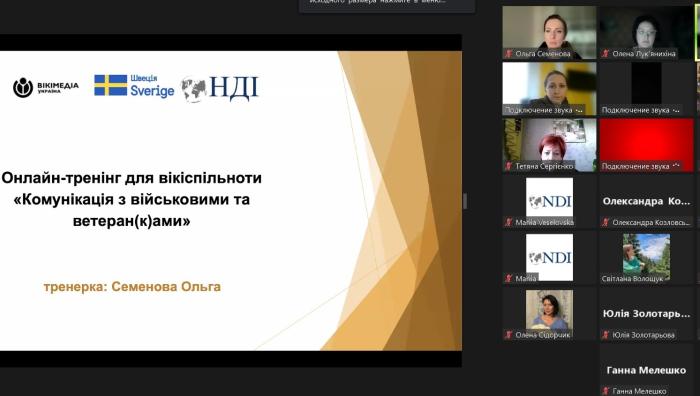Click the Sverige Swedish flag logo

click(134, 86)
